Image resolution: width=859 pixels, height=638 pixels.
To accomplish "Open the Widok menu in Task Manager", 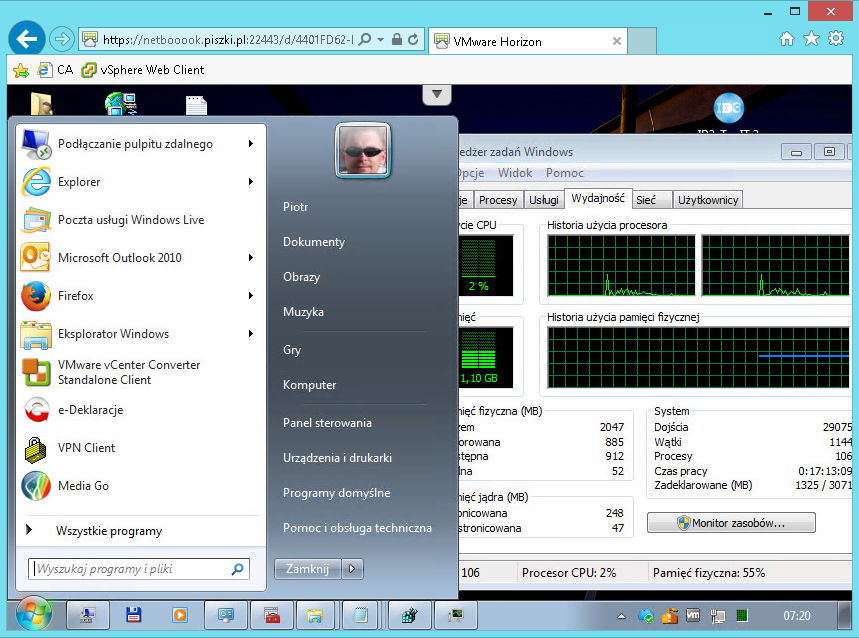I will coord(515,173).
